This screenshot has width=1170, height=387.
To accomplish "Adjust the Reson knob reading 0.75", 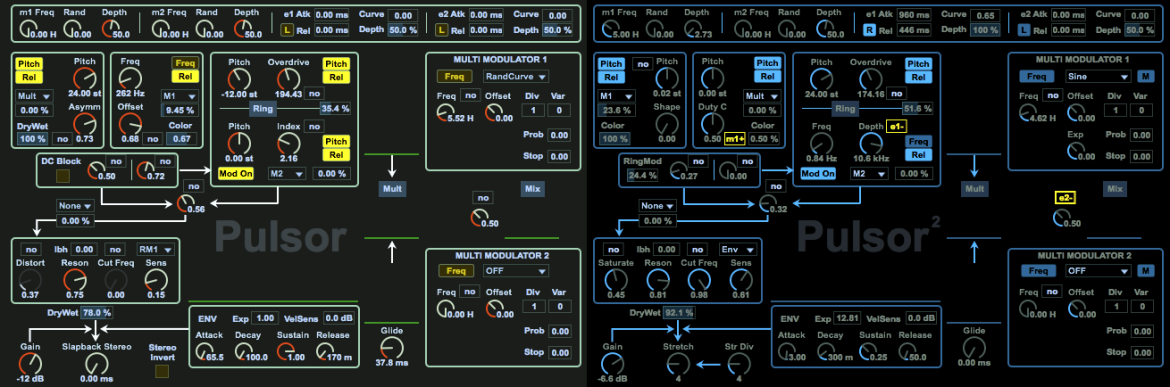I will pyautogui.click(x=75, y=280).
